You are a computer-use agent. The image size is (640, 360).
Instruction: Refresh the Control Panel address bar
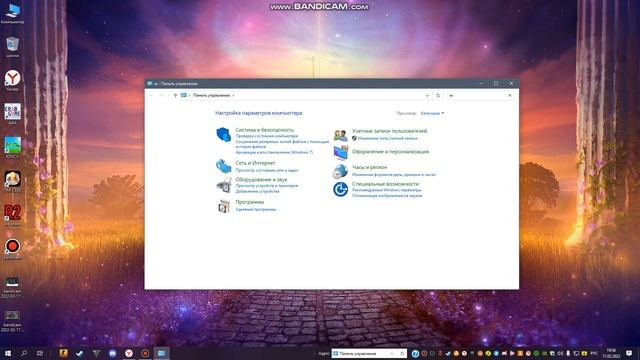click(x=438, y=95)
